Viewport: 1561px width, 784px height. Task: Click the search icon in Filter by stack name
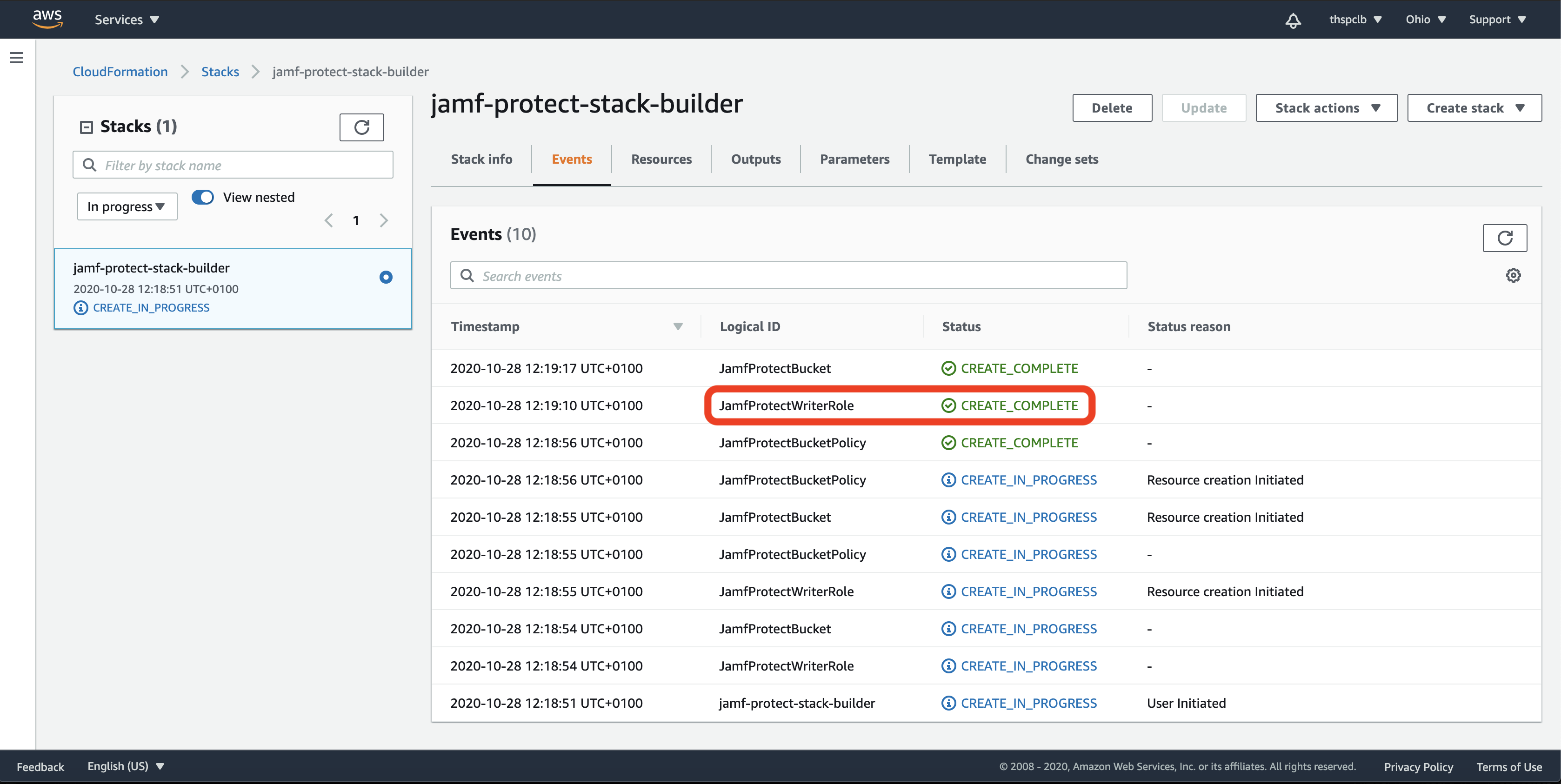[90, 165]
